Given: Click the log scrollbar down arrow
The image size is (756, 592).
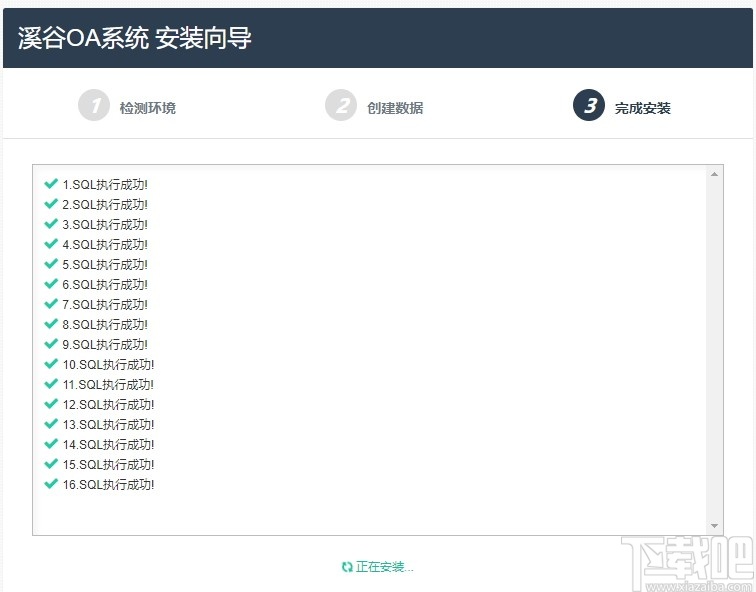Looking at the screenshot, I should tap(714, 525).
